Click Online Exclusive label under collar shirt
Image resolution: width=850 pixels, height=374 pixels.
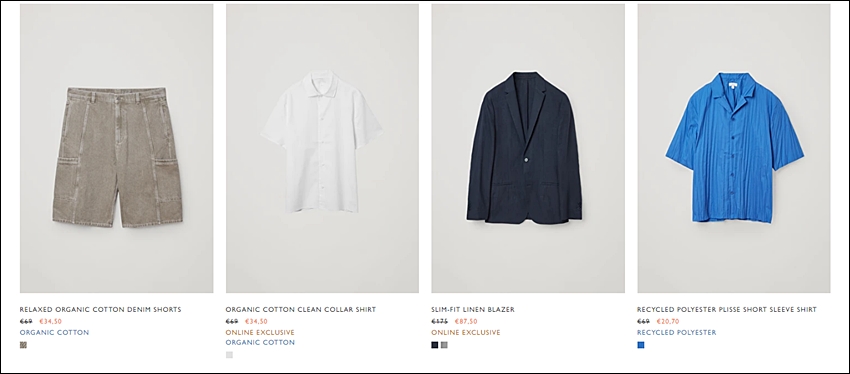click(260, 332)
